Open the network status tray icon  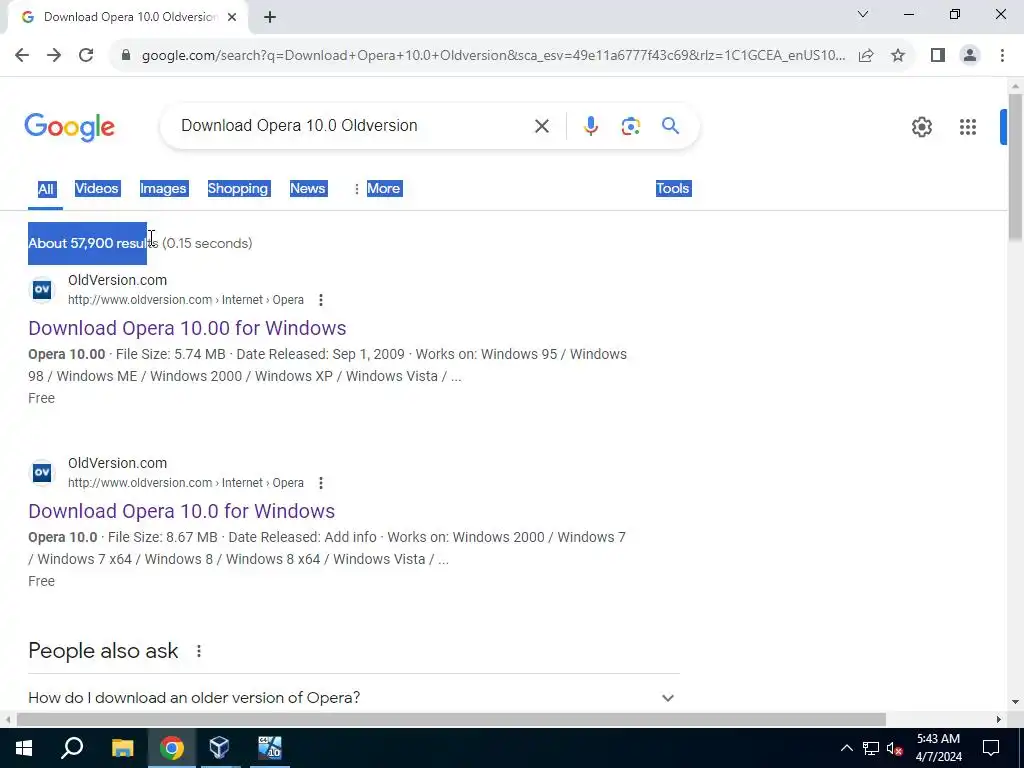click(x=871, y=748)
